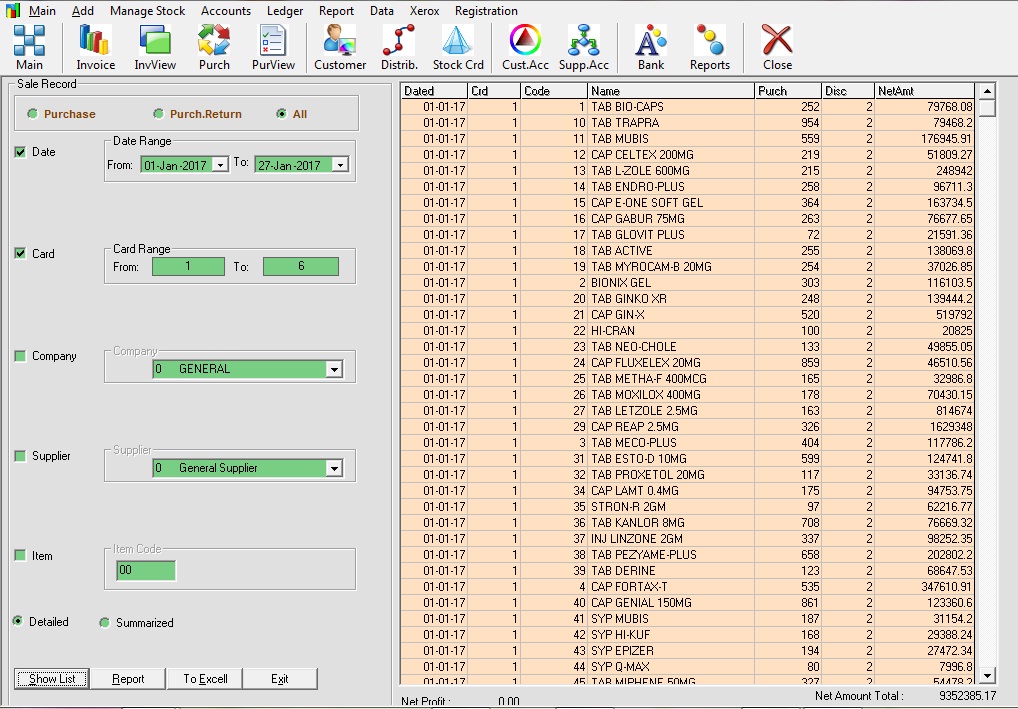
Task: Click the Item Code input field
Action: (x=146, y=570)
